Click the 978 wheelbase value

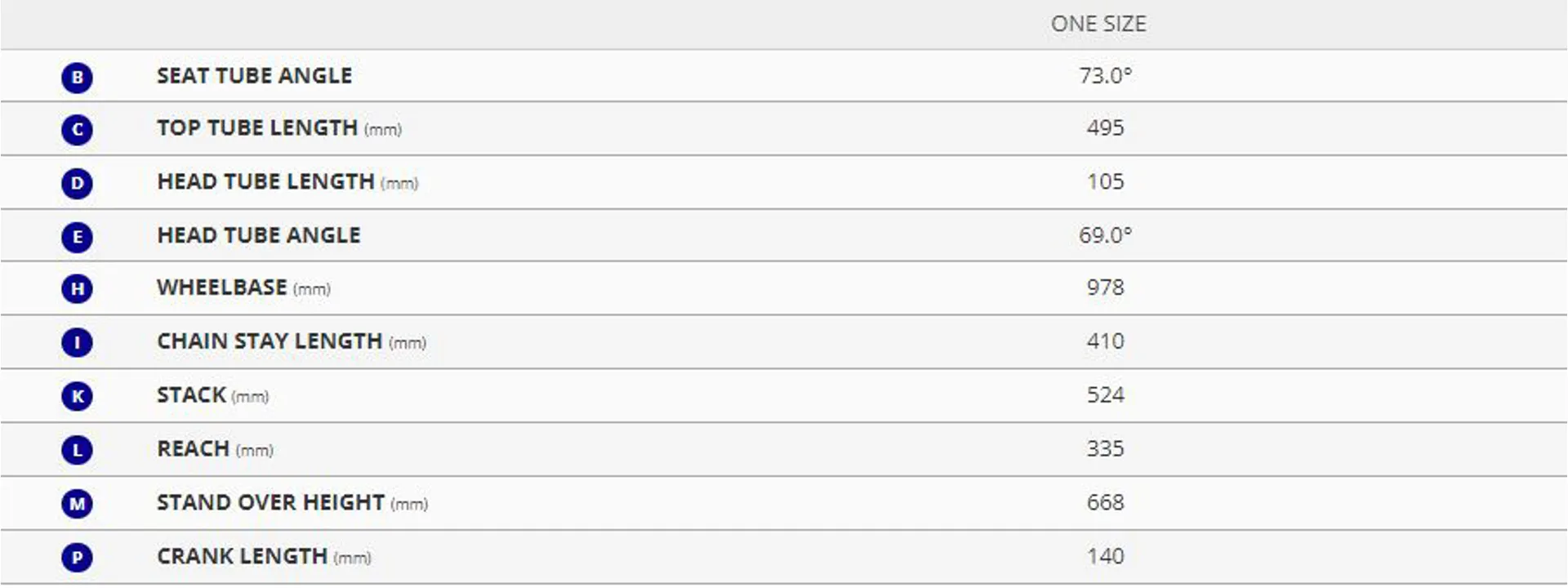1105,287
